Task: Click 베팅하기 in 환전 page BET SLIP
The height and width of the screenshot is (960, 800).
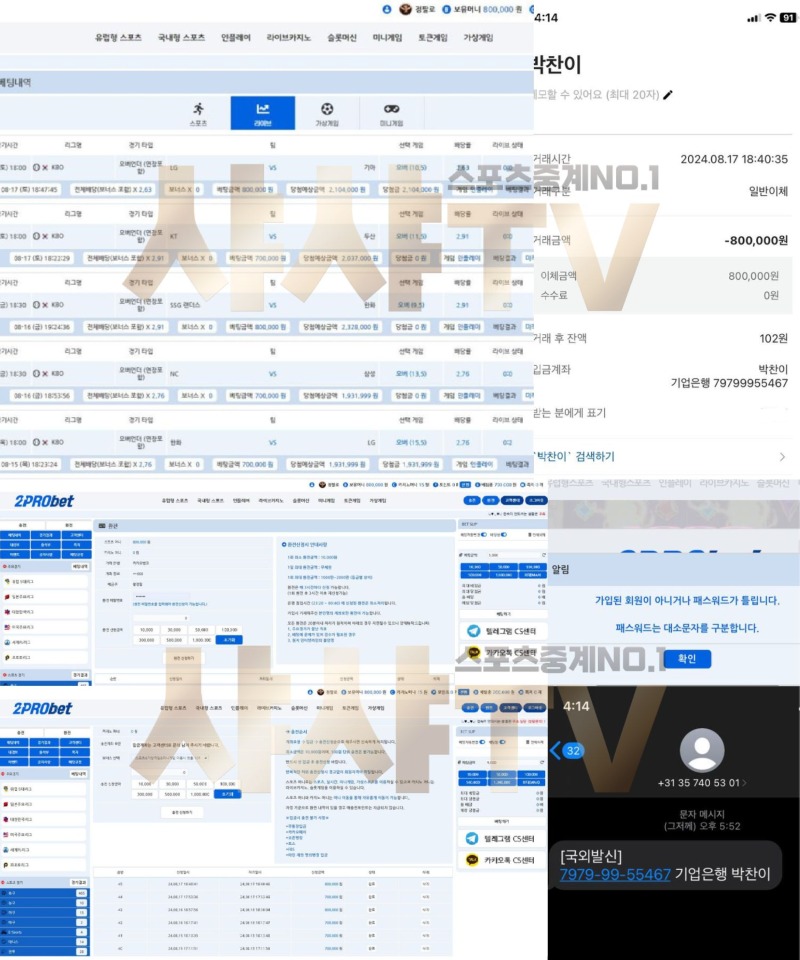Action: [x=503, y=613]
